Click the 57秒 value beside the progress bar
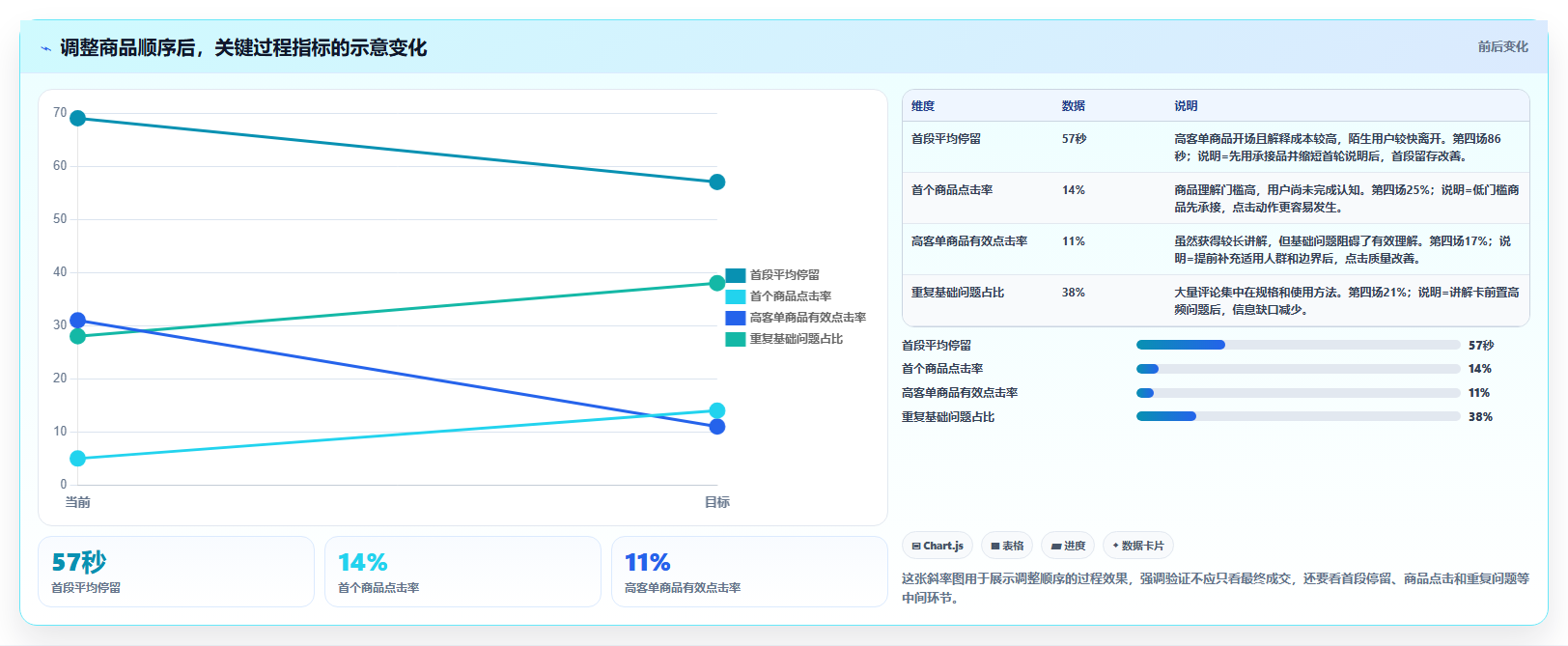Image resolution: width=1568 pixels, height=646 pixels. click(x=1481, y=345)
